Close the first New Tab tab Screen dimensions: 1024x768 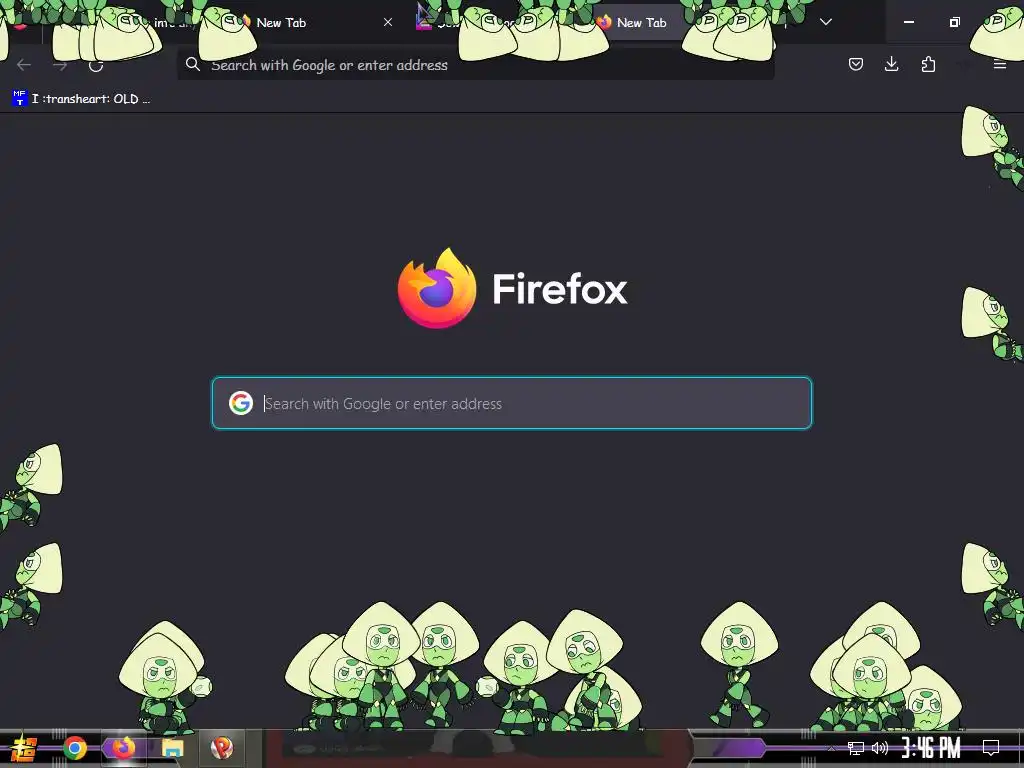pyautogui.click(x=388, y=22)
